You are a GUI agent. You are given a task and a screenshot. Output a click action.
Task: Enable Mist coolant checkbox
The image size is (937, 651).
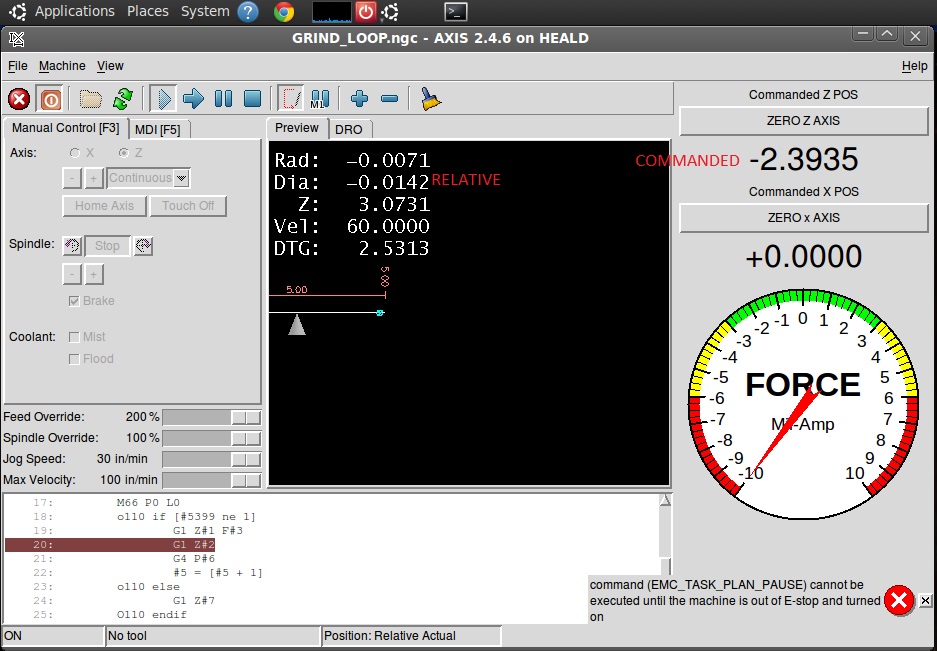(x=74, y=337)
